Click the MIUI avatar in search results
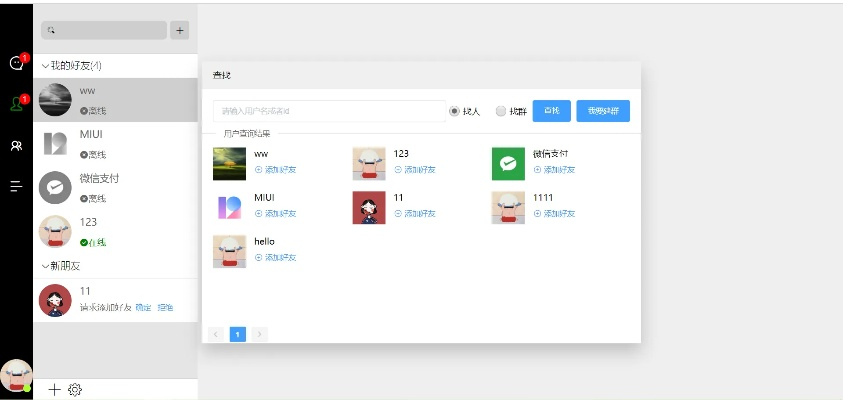The width and height of the screenshot is (843, 400). point(230,208)
